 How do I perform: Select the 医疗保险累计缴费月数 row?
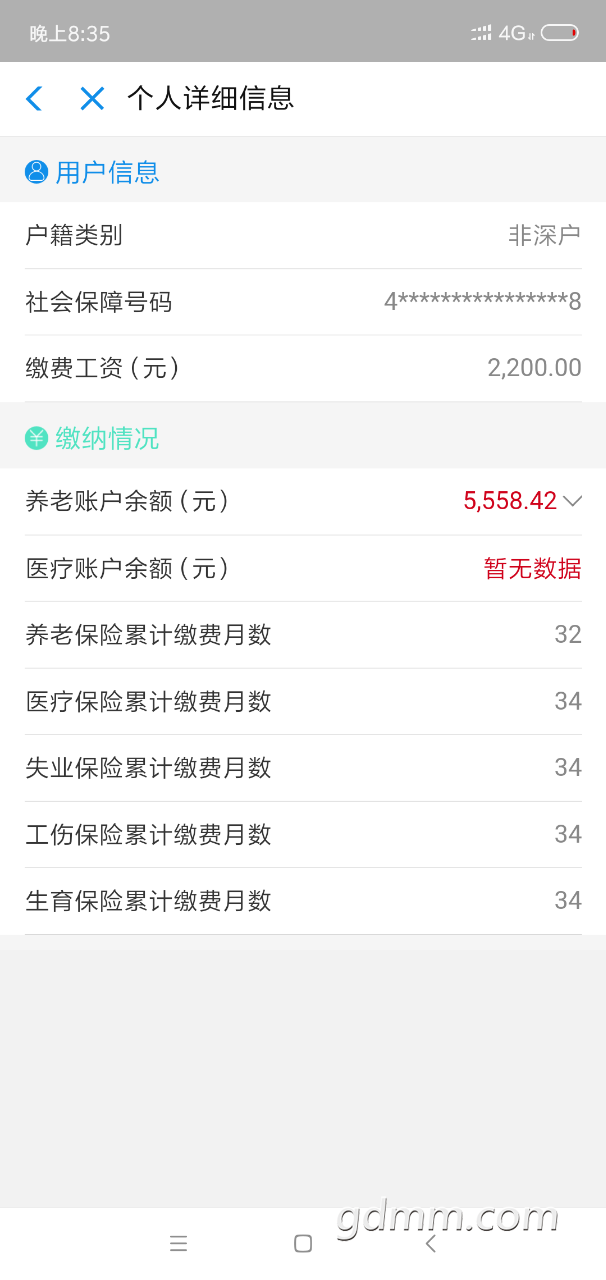303,701
